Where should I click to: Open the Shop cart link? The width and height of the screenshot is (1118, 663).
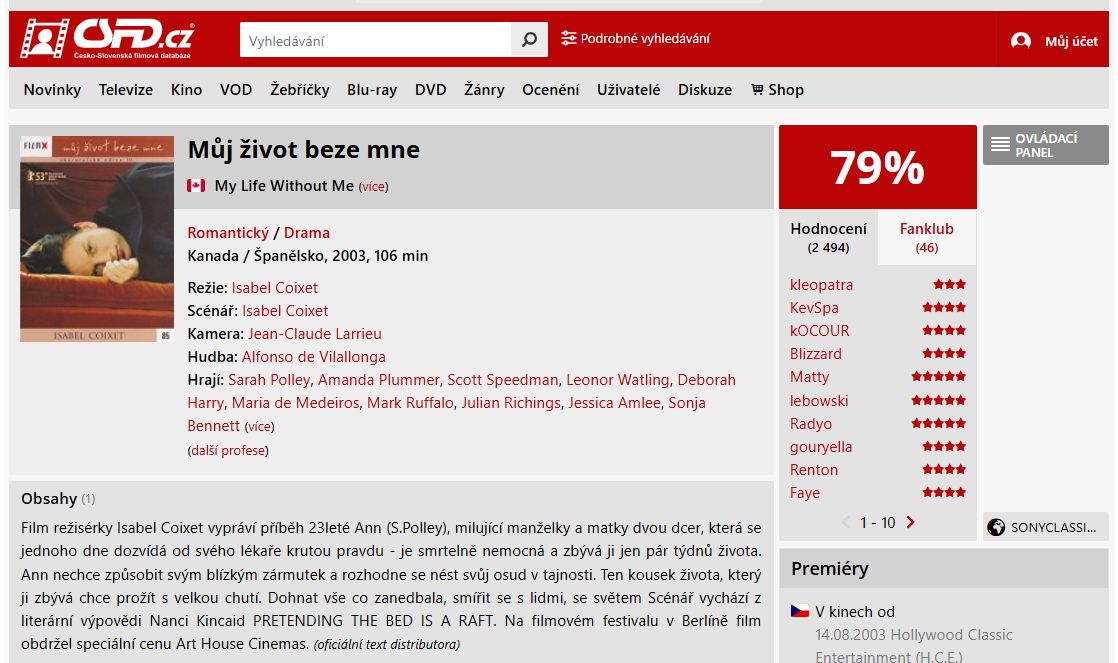tap(777, 90)
